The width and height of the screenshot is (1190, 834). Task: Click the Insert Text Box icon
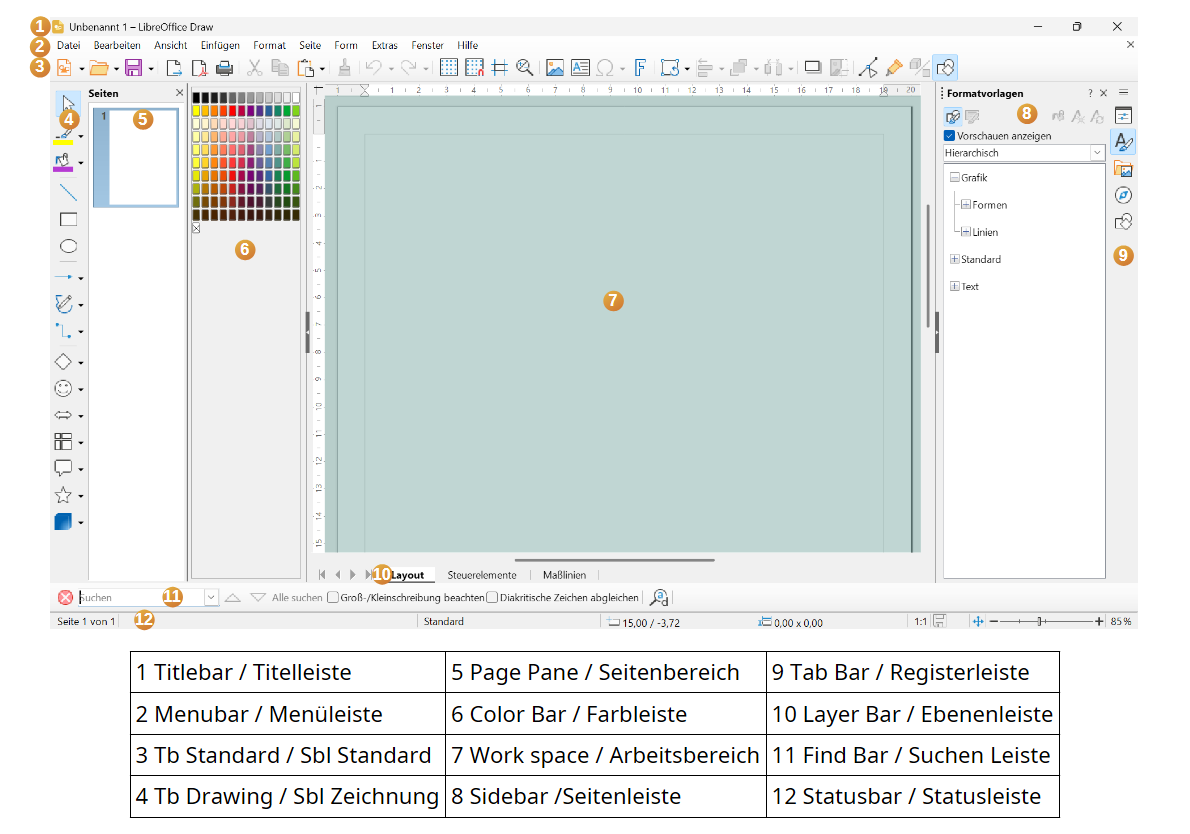pos(581,68)
